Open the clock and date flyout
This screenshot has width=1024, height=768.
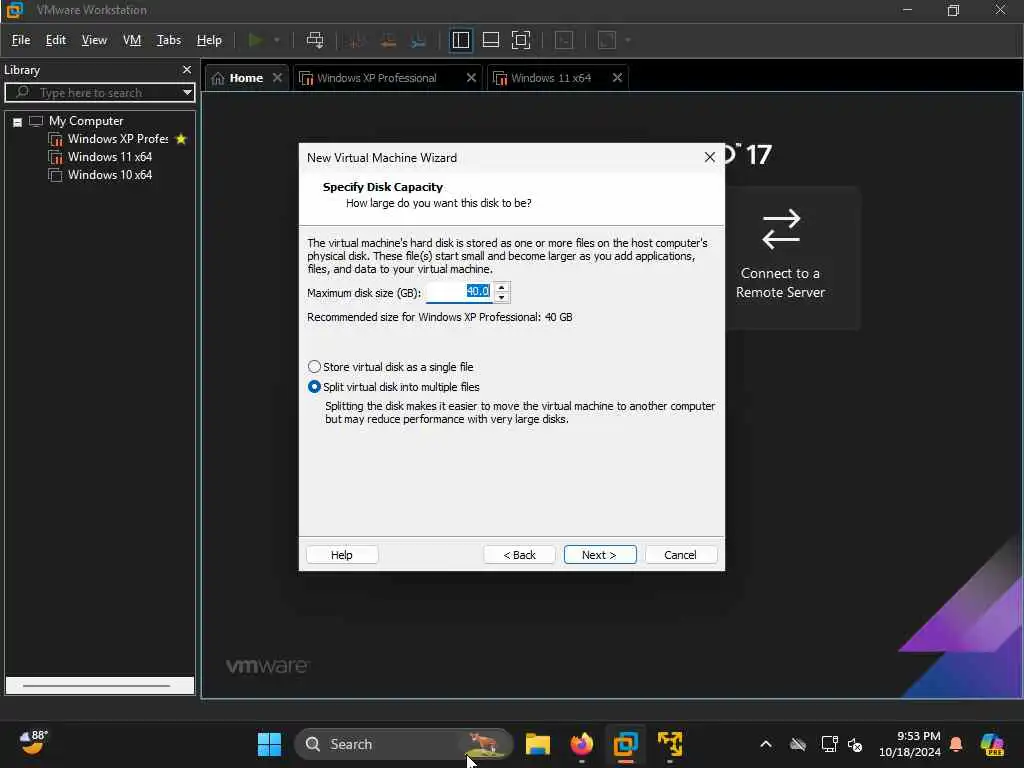(910, 744)
